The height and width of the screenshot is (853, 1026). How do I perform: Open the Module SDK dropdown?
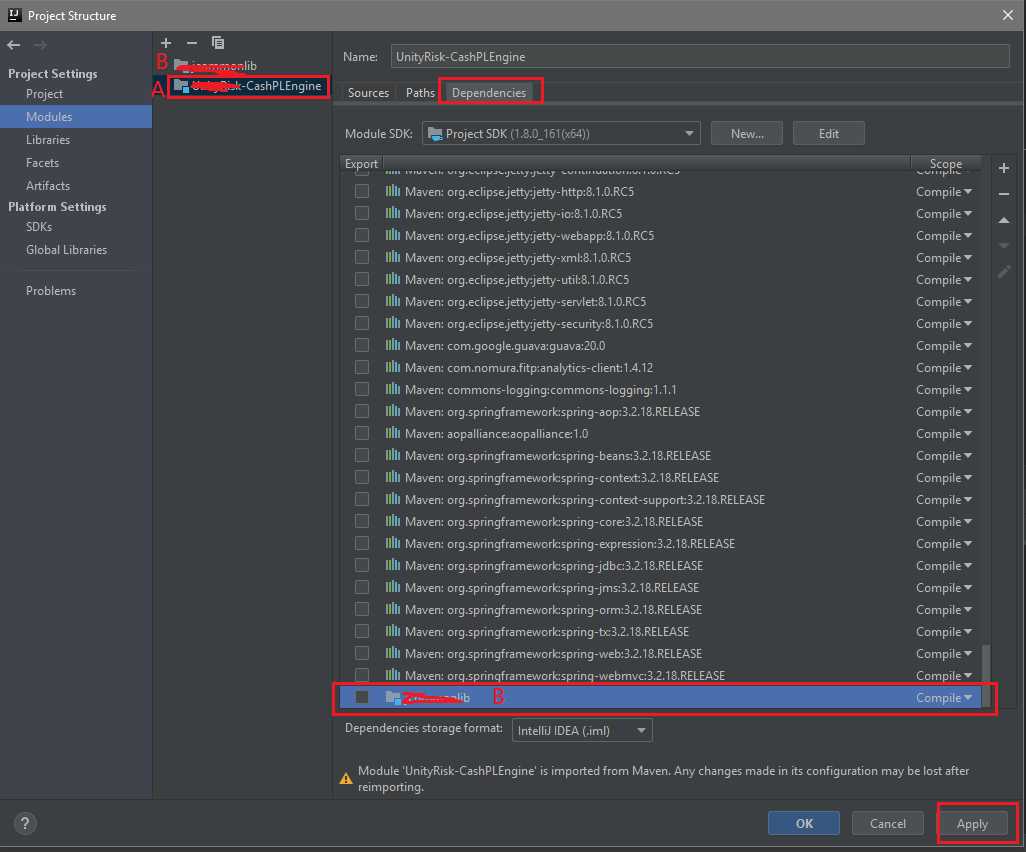[x=561, y=133]
